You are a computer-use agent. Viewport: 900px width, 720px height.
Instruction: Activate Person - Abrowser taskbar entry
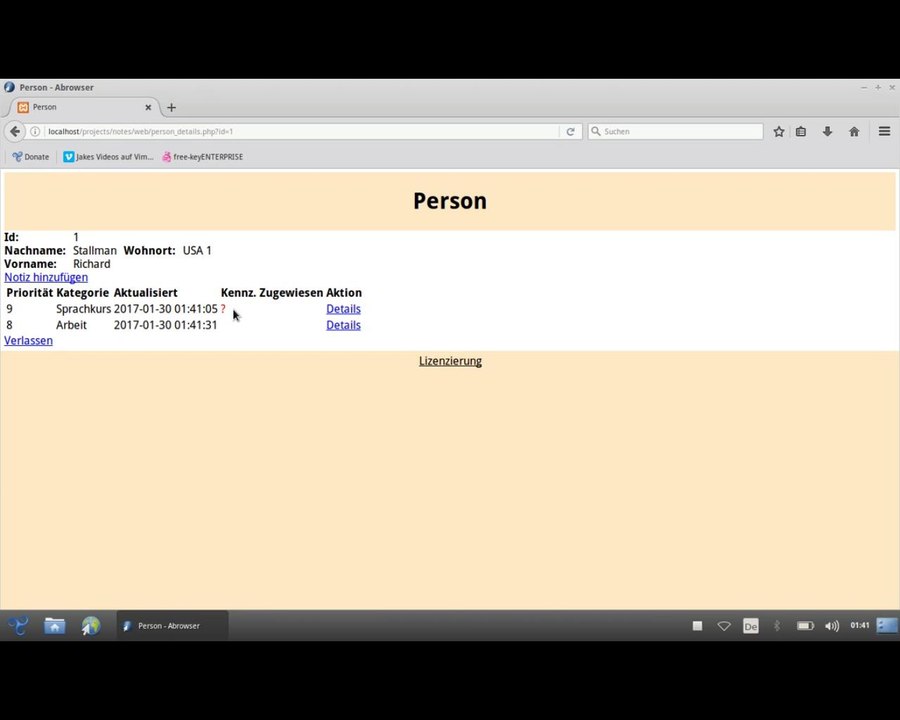pyautogui.click(x=172, y=626)
